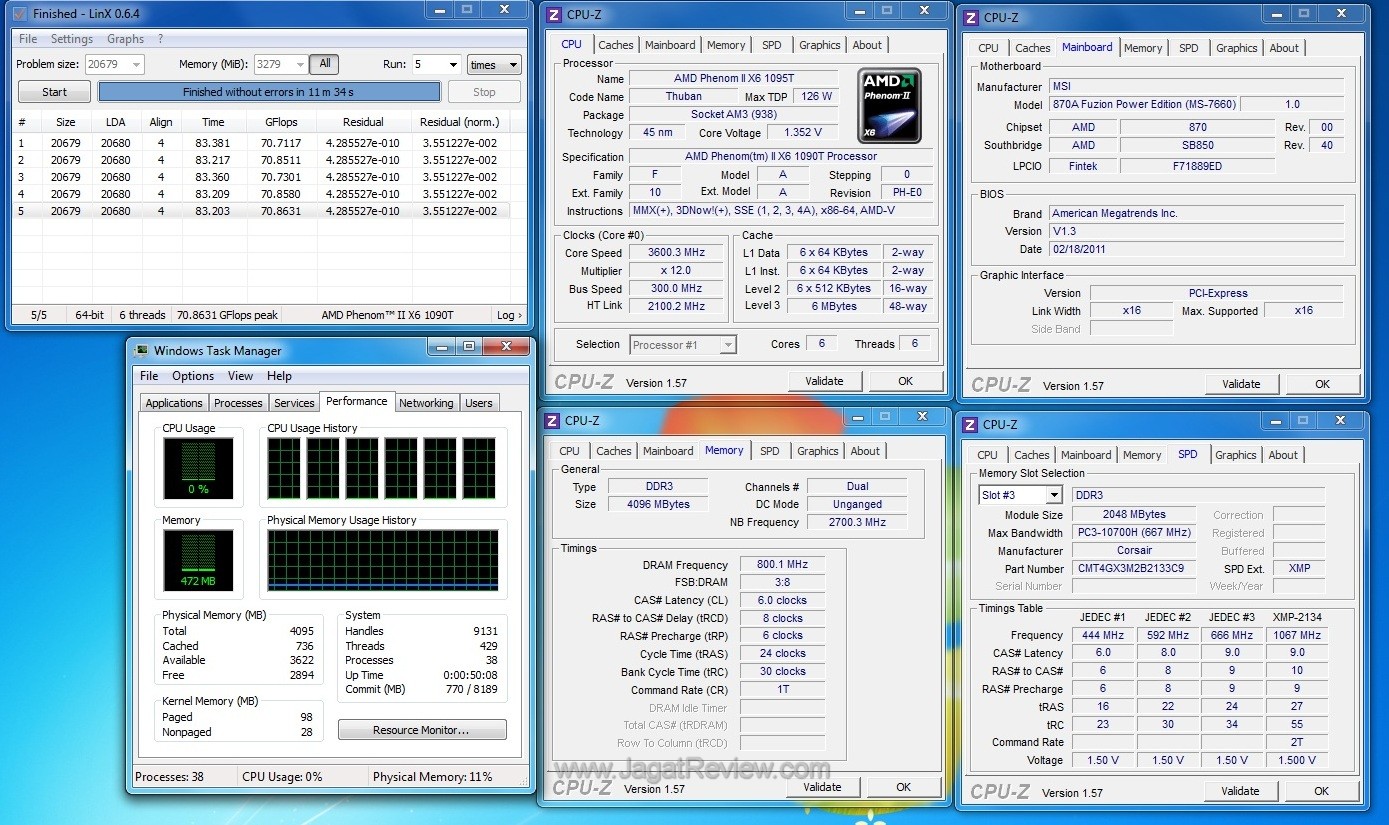
Task: Open the Log link in LinX status bar
Action: tap(509, 315)
